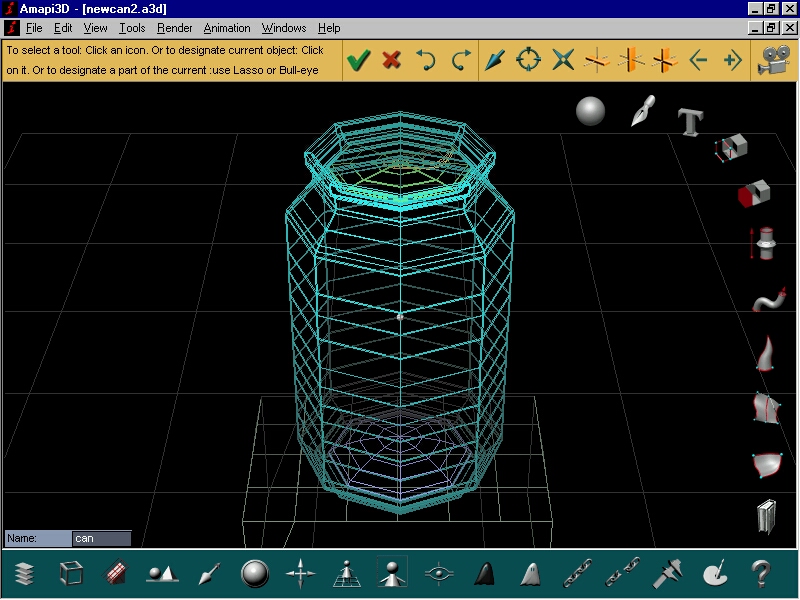Expand the Windows menu

click(x=284, y=28)
